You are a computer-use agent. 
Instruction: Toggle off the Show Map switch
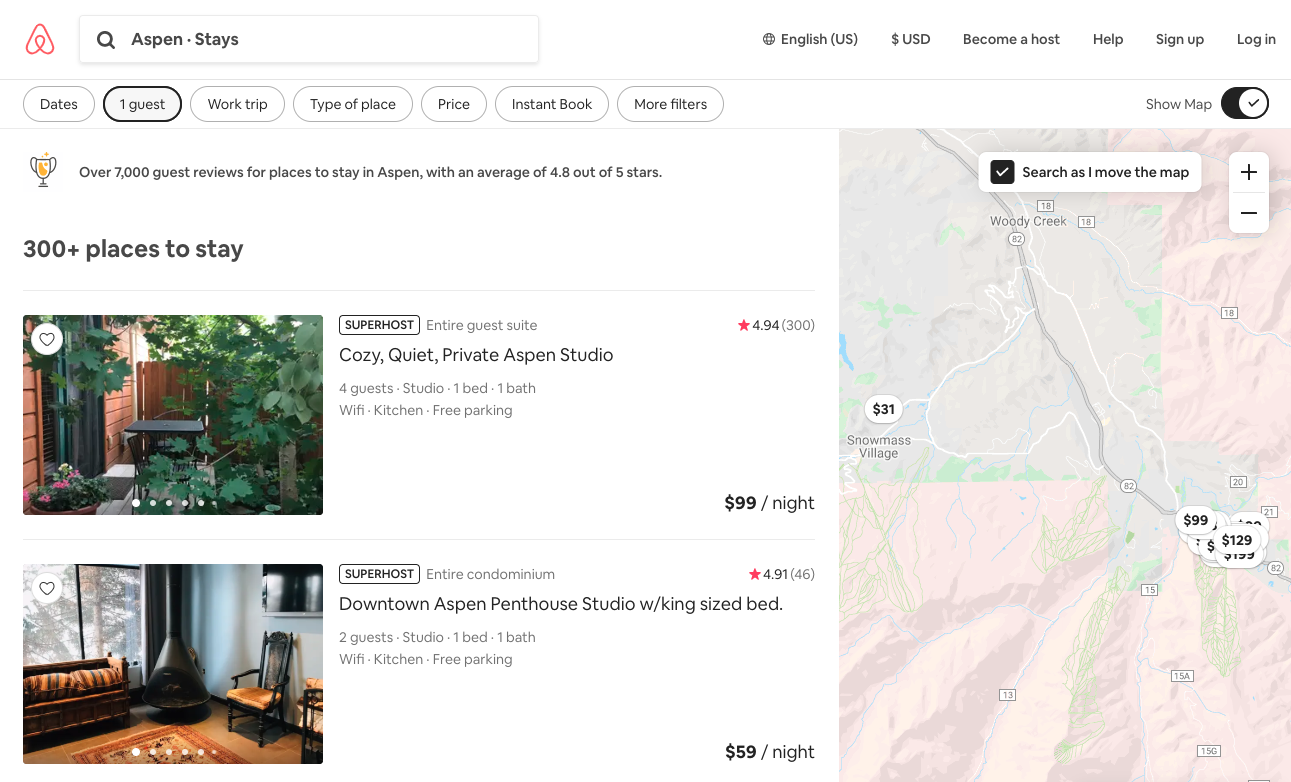coord(1244,102)
